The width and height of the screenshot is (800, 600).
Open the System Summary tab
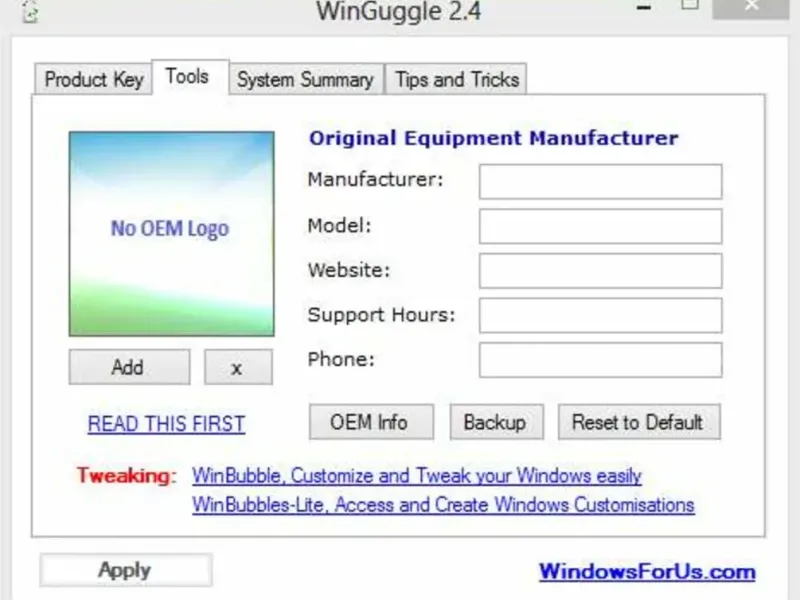point(306,80)
